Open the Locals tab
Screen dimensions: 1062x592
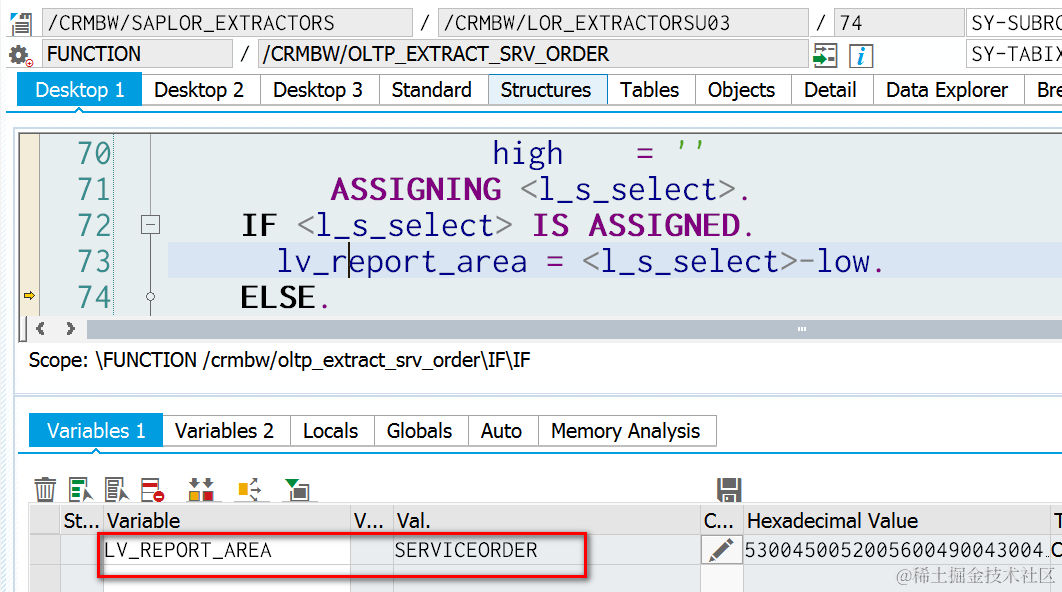[x=331, y=431]
